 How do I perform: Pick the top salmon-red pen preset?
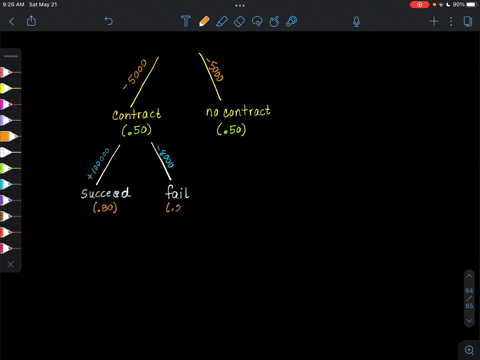click(10, 72)
